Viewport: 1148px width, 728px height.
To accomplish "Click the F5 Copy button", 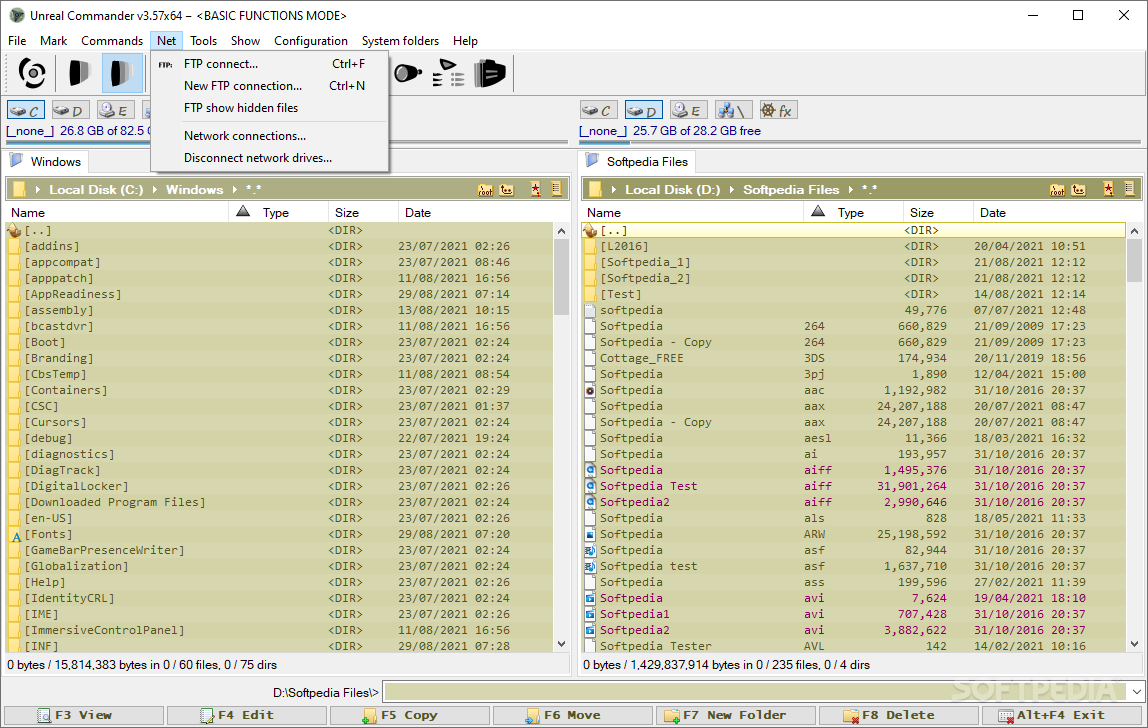I will (410, 715).
